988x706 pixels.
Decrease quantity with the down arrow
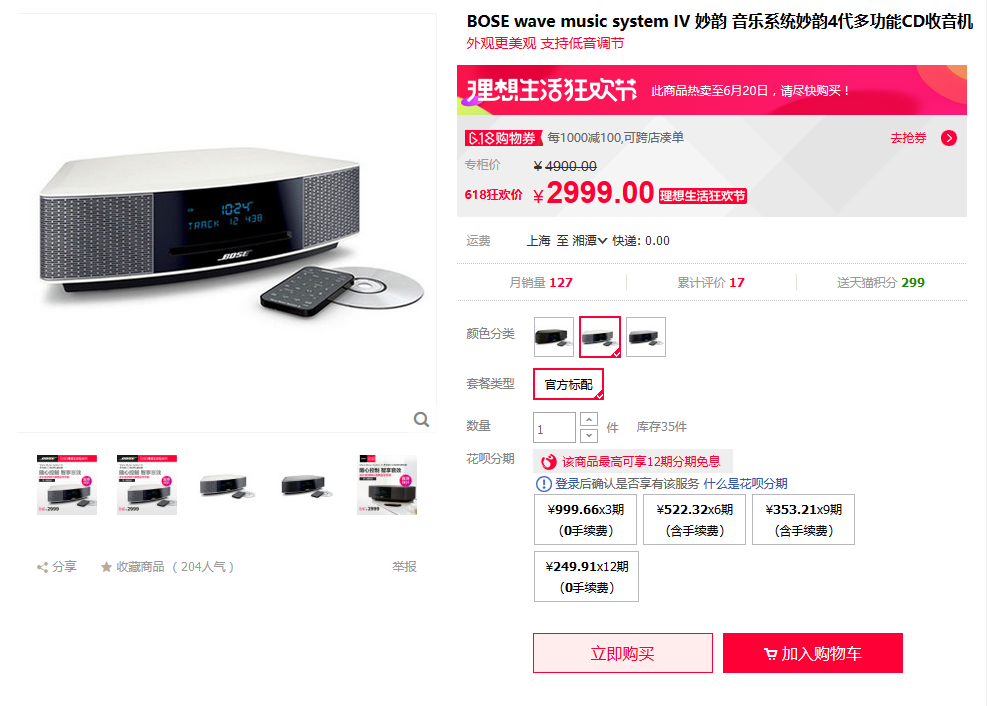(589, 435)
